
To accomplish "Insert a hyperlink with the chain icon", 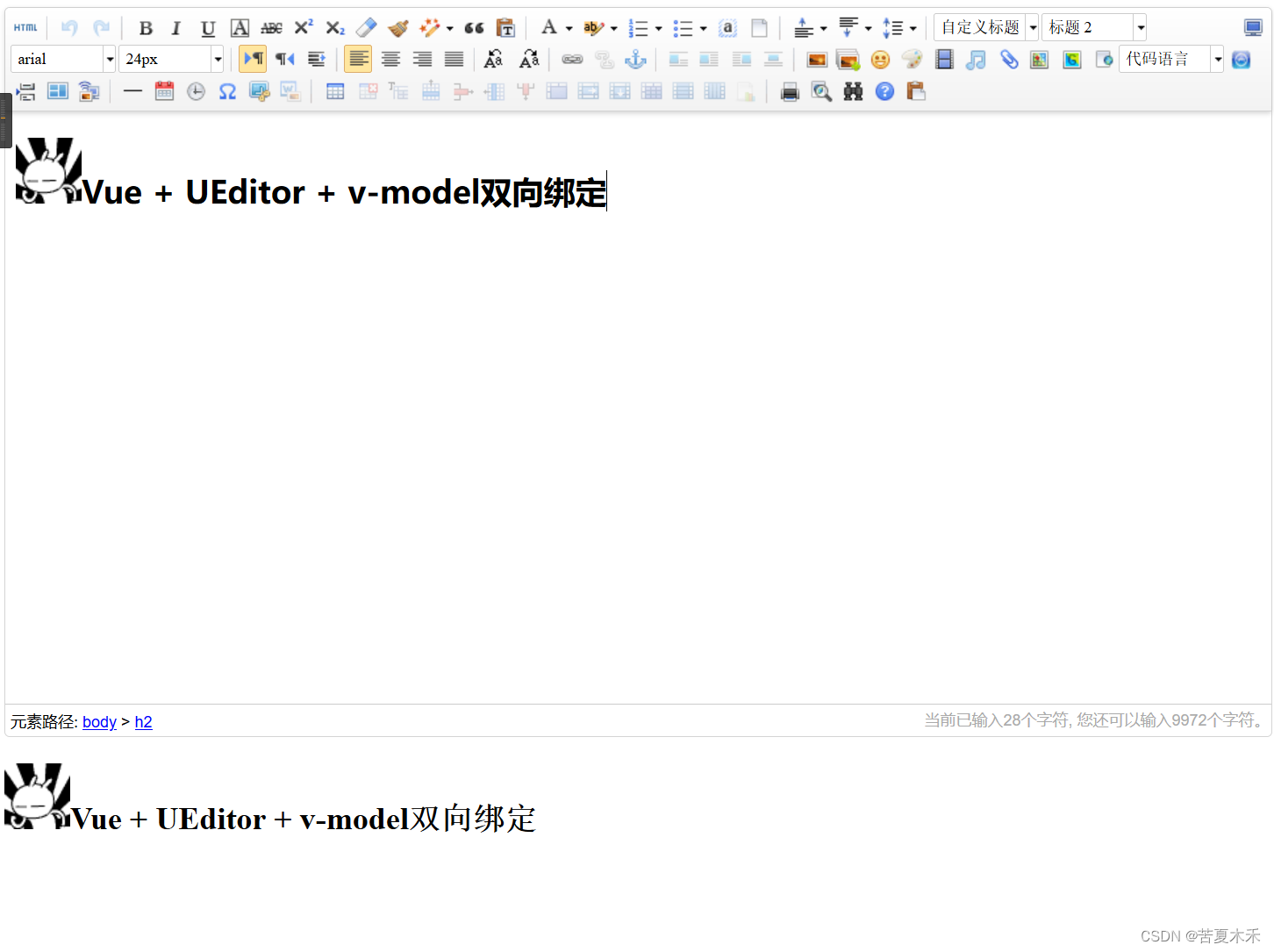I will pyautogui.click(x=572, y=60).
